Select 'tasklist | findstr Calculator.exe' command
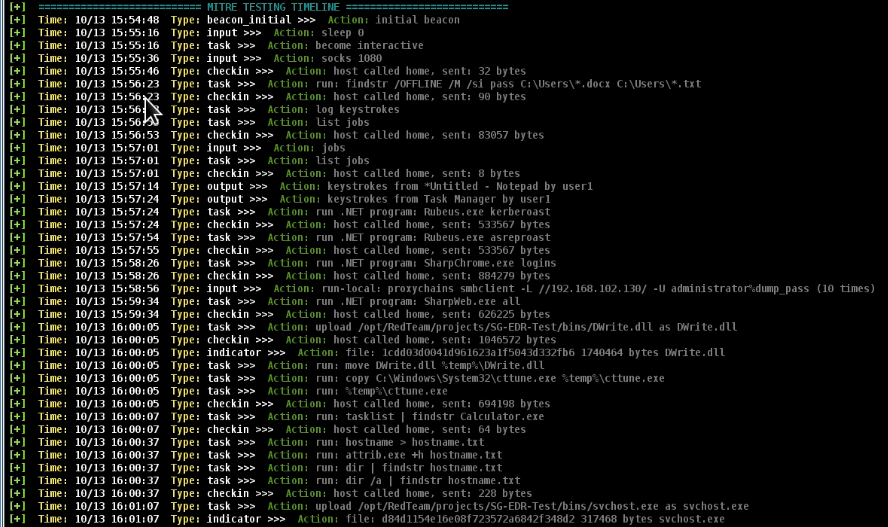 coord(445,417)
